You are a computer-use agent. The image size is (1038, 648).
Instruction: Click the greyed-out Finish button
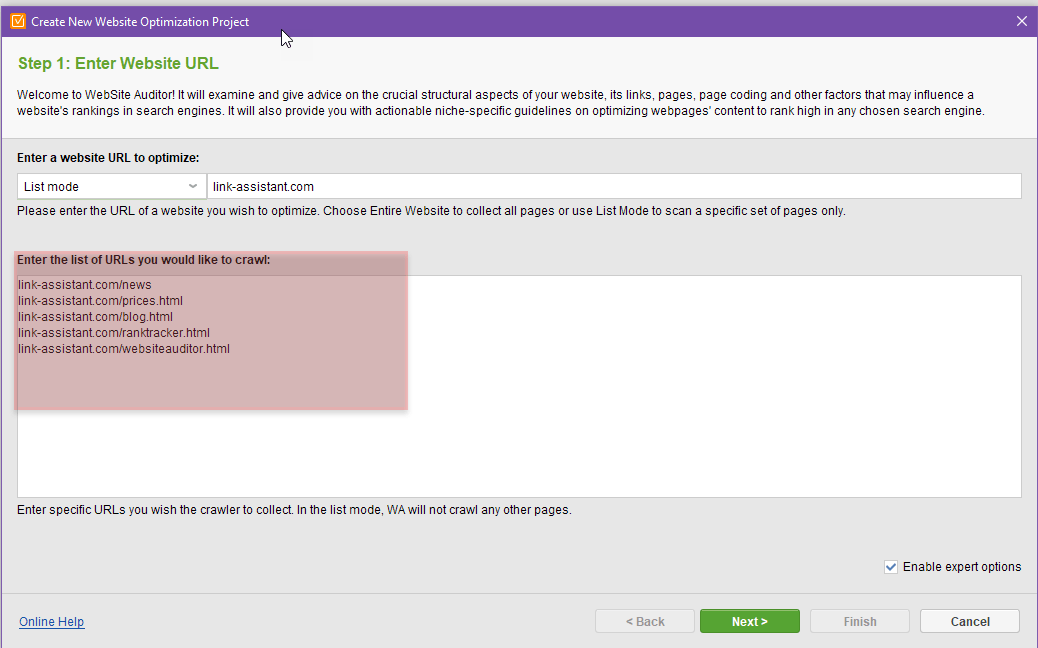[x=860, y=621]
